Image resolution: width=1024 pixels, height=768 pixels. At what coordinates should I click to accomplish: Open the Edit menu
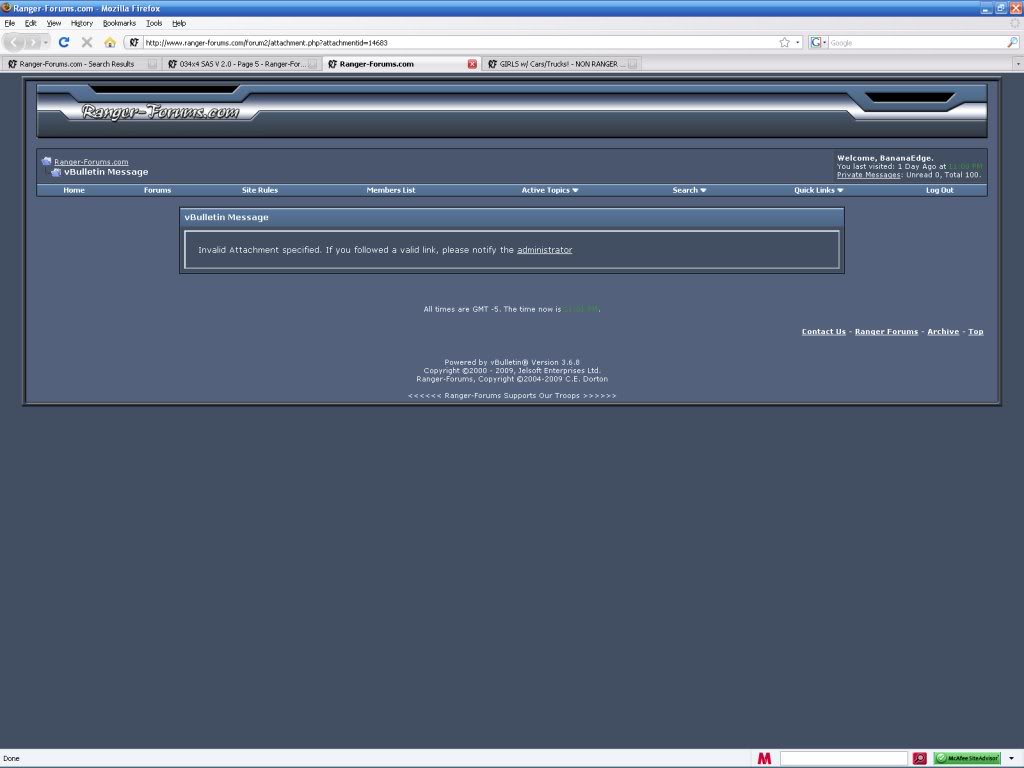point(31,23)
